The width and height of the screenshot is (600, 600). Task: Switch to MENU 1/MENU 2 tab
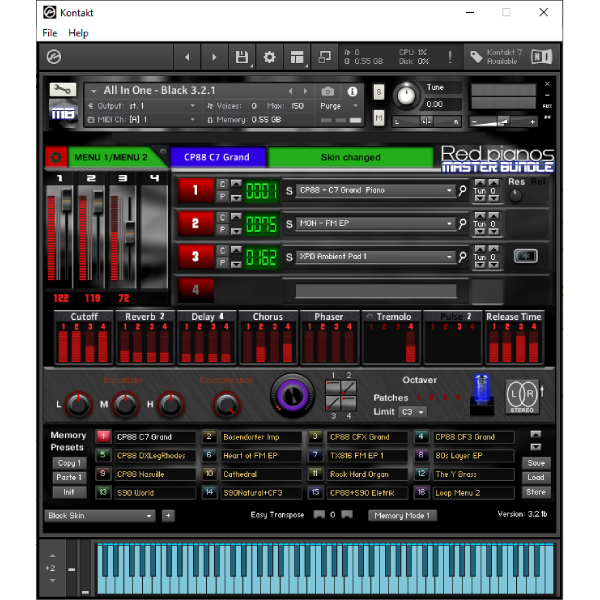pyautogui.click(x=111, y=157)
